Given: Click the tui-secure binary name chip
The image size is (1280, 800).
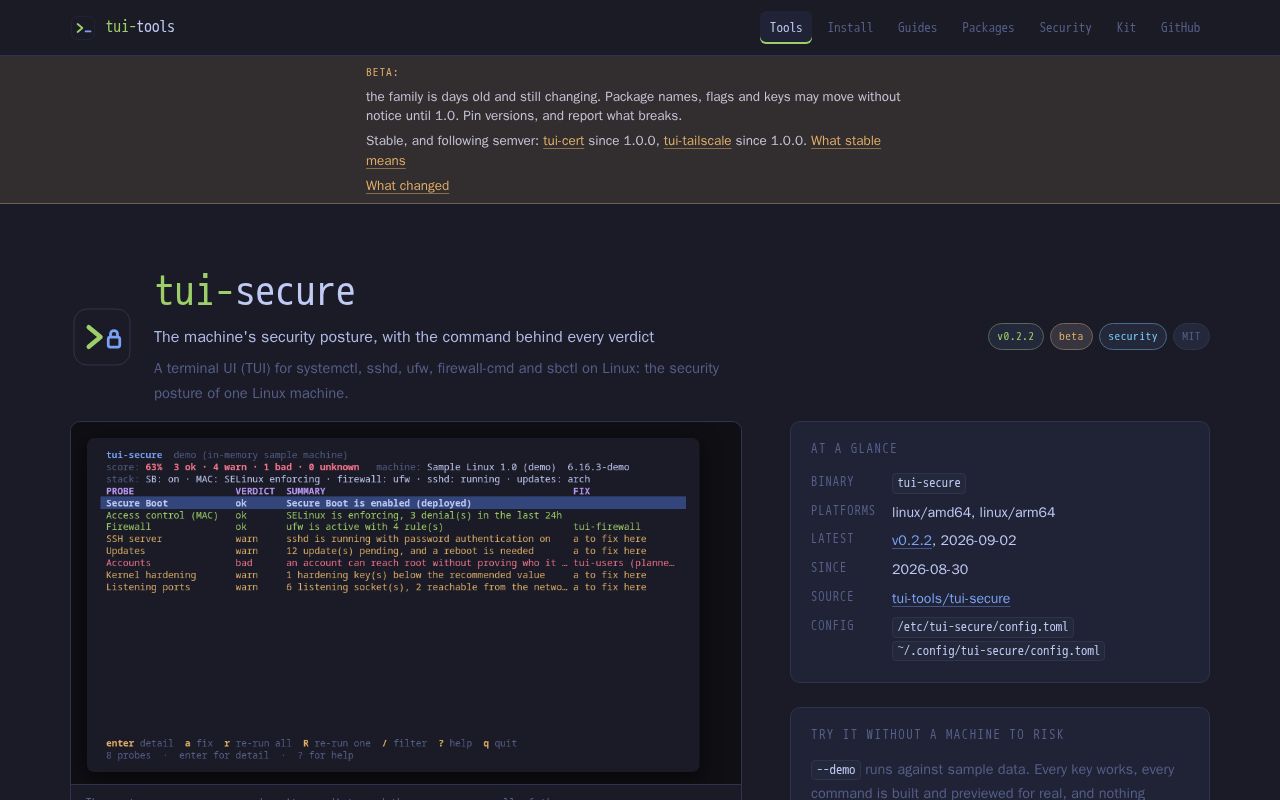Looking at the screenshot, I should [929, 483].
